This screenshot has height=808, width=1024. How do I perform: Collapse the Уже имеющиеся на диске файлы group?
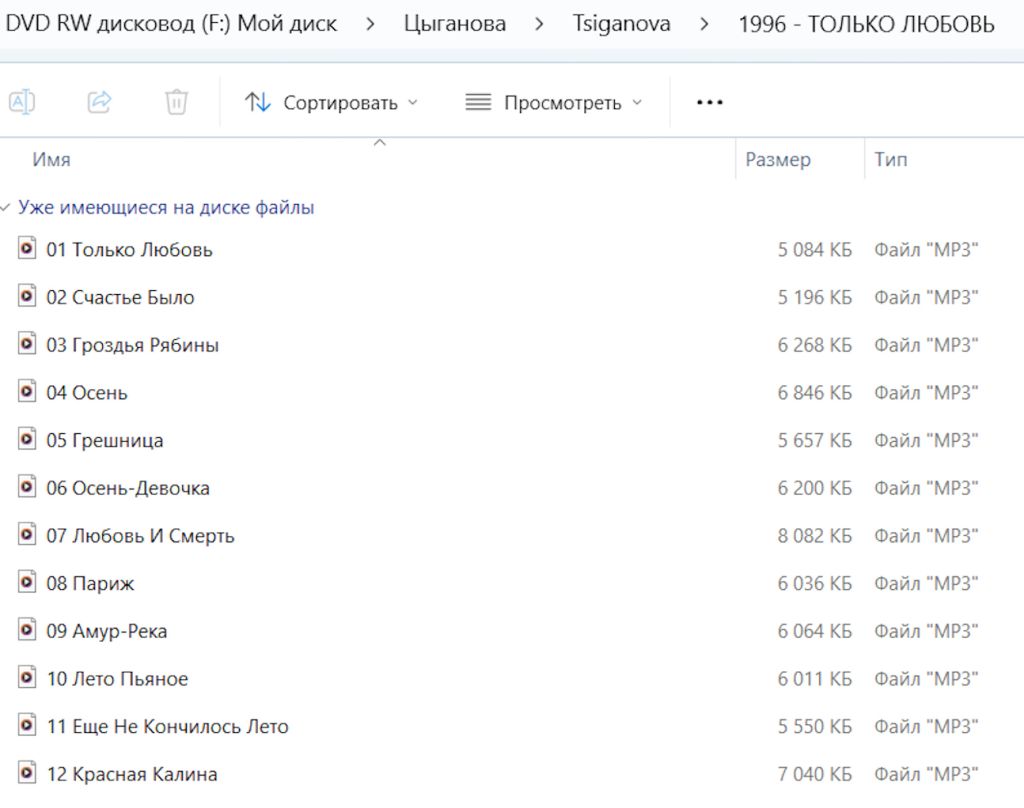click(6, 208)
